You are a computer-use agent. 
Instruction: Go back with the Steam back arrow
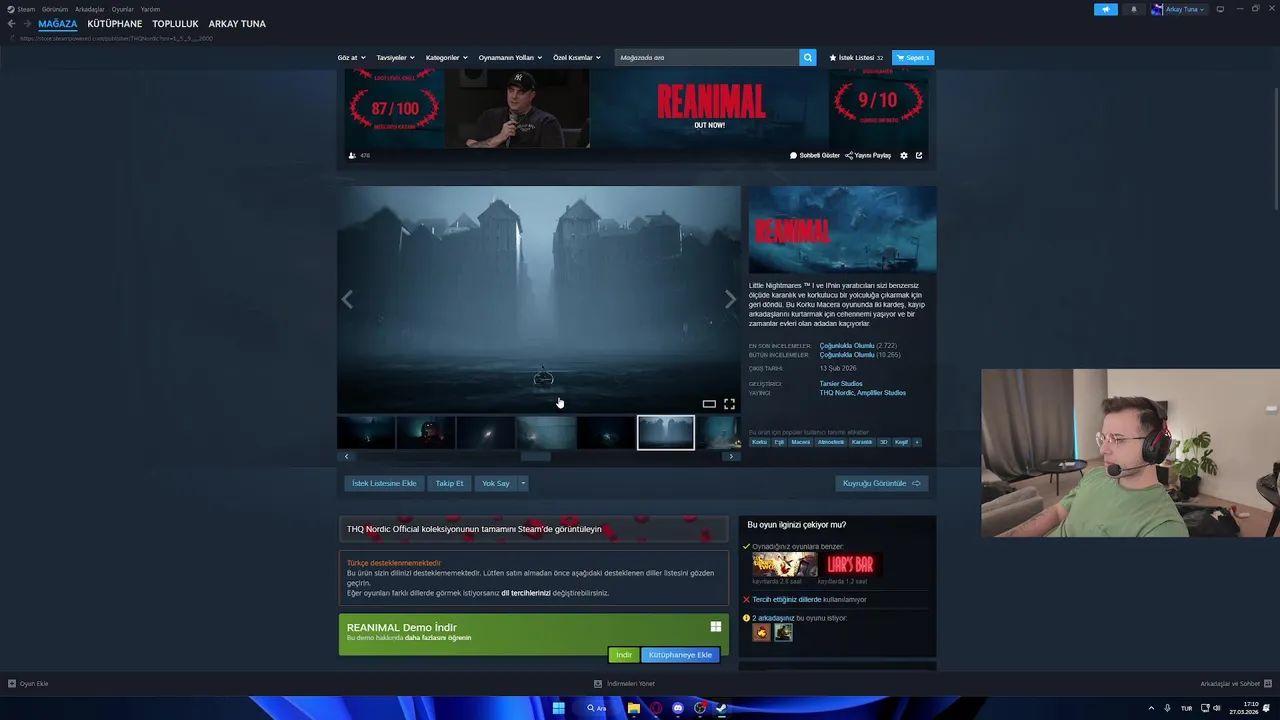click(x=11, y=24)
